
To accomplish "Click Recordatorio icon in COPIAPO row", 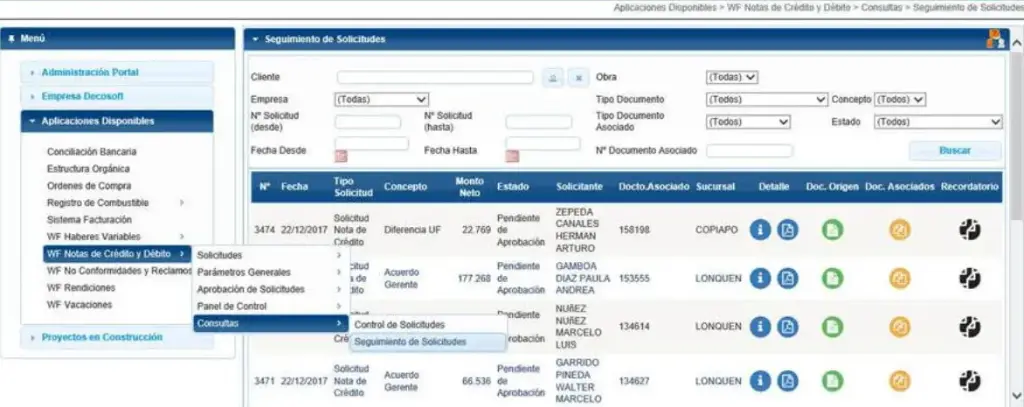I will coord(970,230).
